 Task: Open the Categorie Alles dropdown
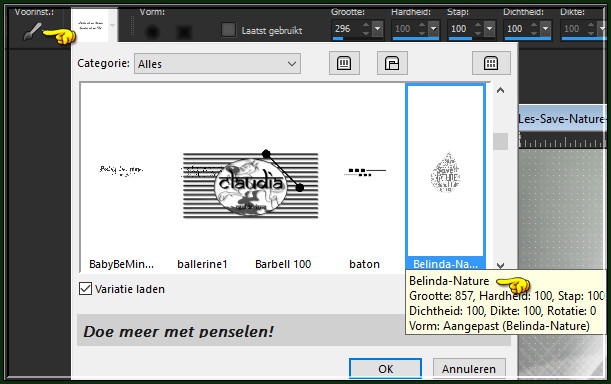217,64
